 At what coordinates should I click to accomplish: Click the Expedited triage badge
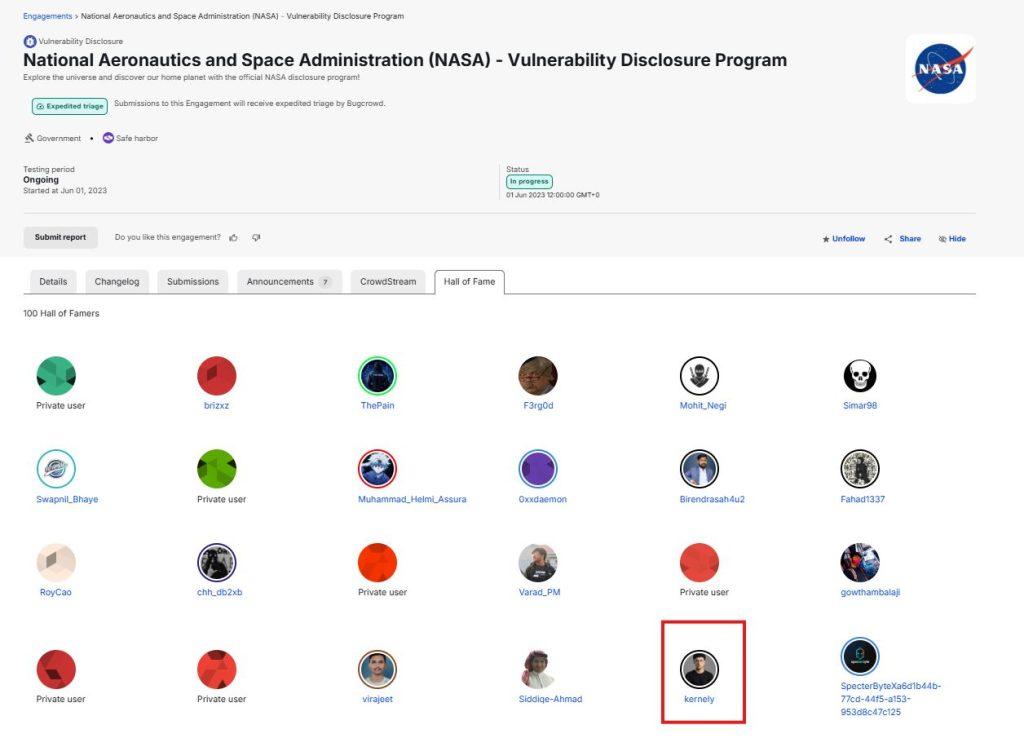(x=70, y=106)
